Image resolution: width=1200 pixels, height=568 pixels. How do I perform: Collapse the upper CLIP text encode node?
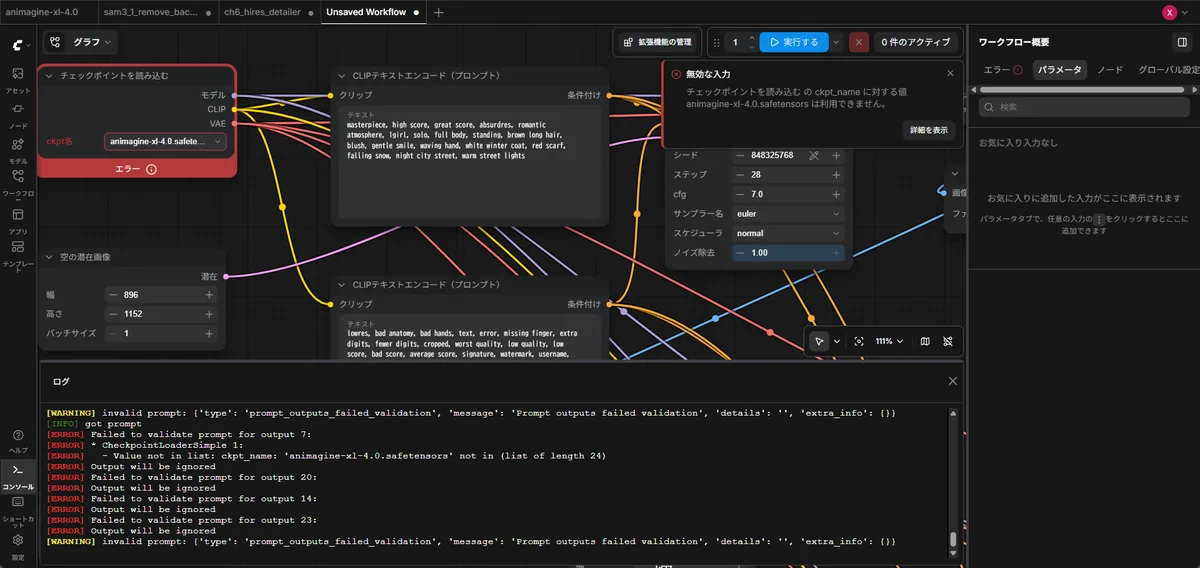342,75
